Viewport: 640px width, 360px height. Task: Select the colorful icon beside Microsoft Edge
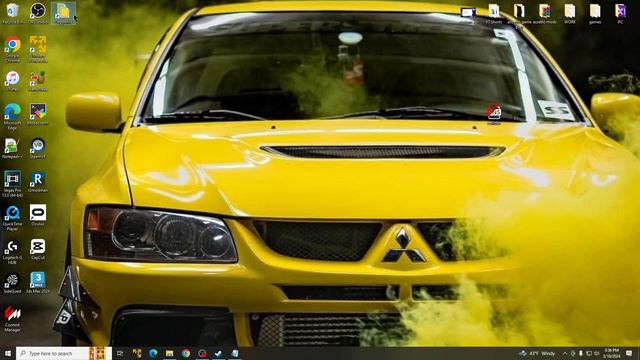[38, 114]
